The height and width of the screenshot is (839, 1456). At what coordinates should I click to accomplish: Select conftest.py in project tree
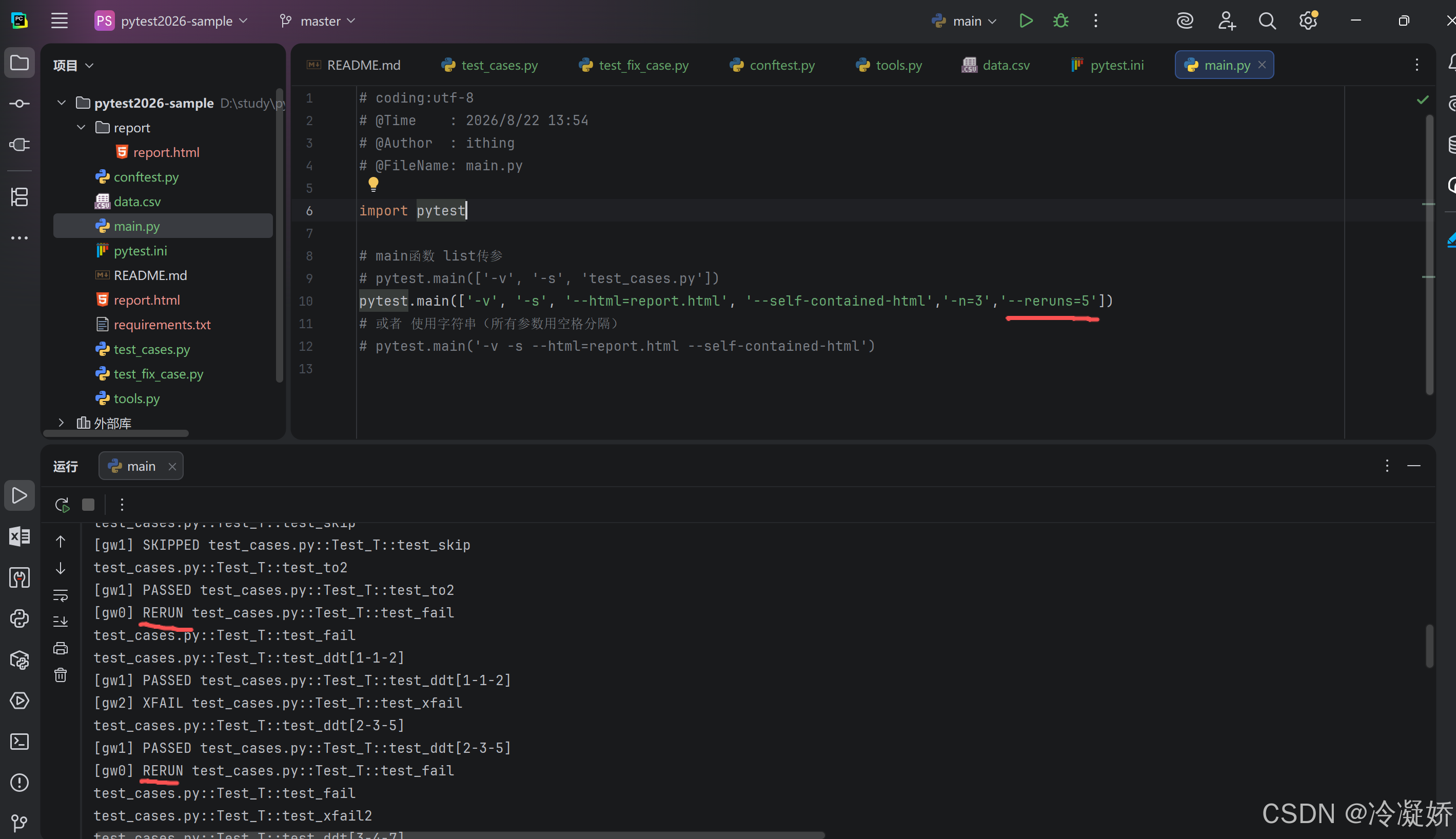coord(137,177)
